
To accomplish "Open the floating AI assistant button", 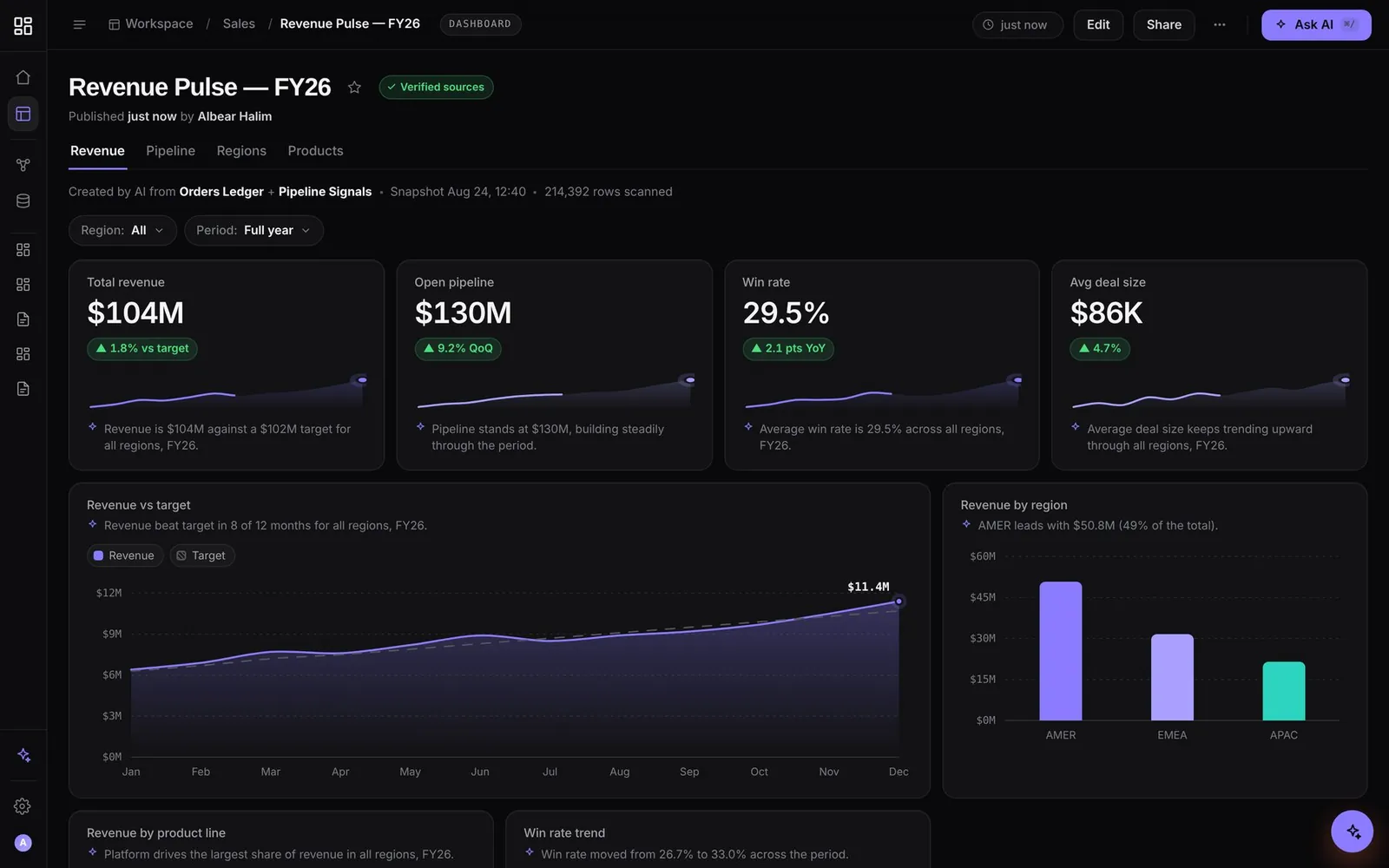I will pos(1353,832).
